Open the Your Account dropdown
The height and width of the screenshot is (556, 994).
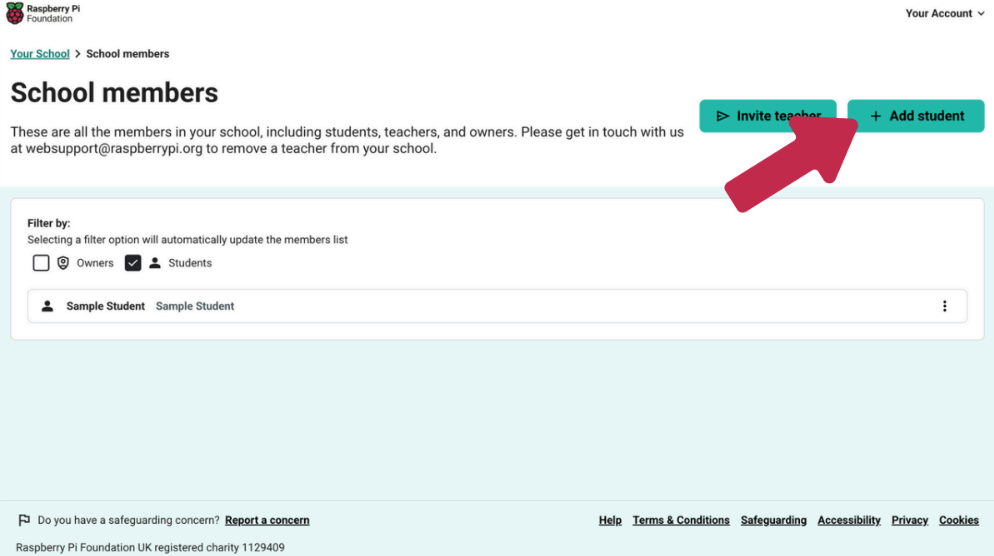coord(944,14)
